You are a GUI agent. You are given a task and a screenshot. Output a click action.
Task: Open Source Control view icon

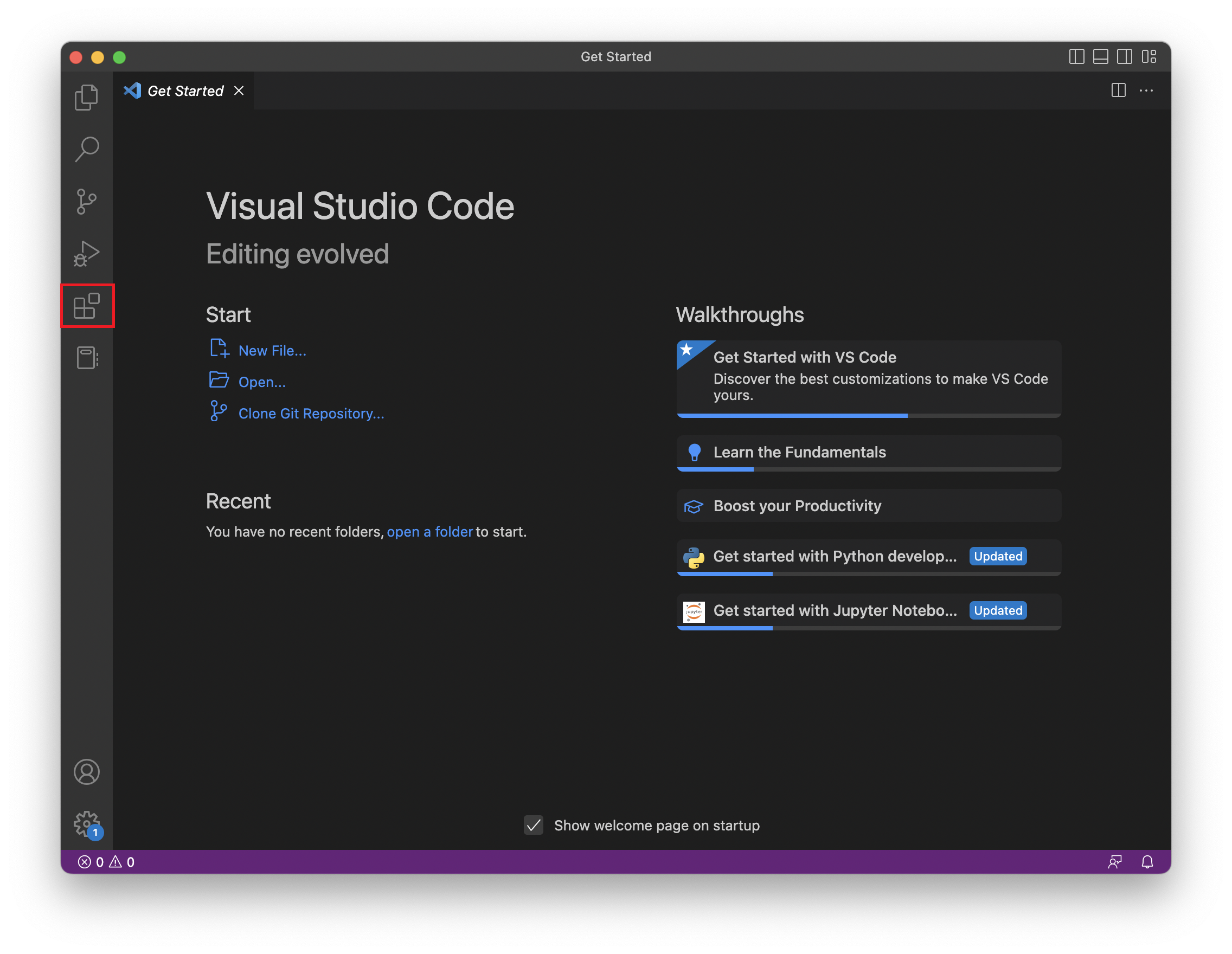tap(86, 201)
